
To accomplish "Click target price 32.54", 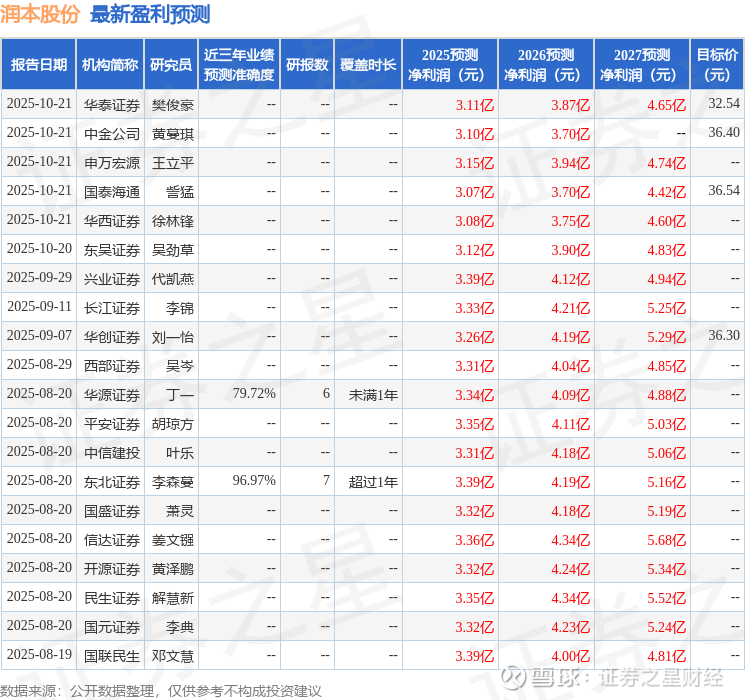I will tap(724, 103).
